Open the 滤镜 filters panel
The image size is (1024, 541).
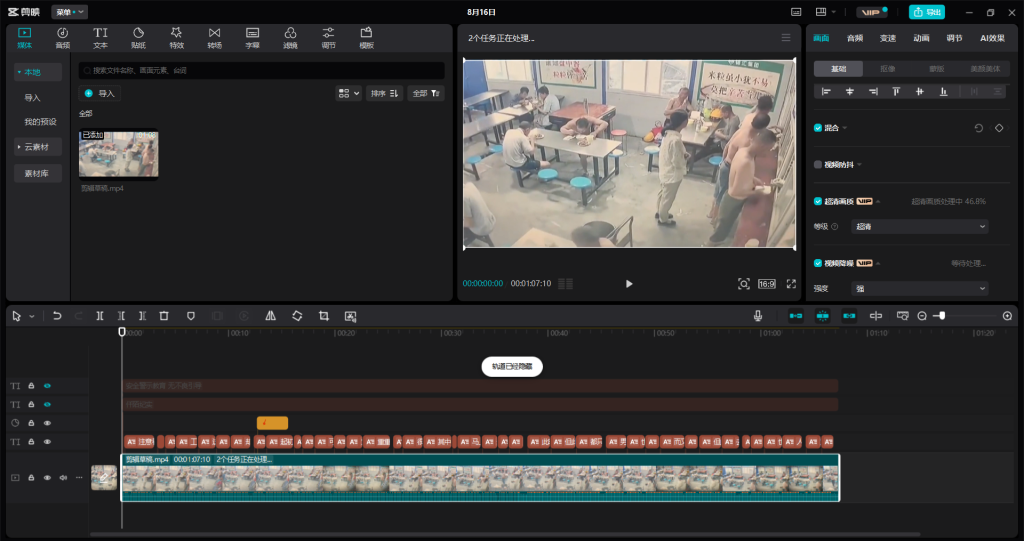pos(290,38)
